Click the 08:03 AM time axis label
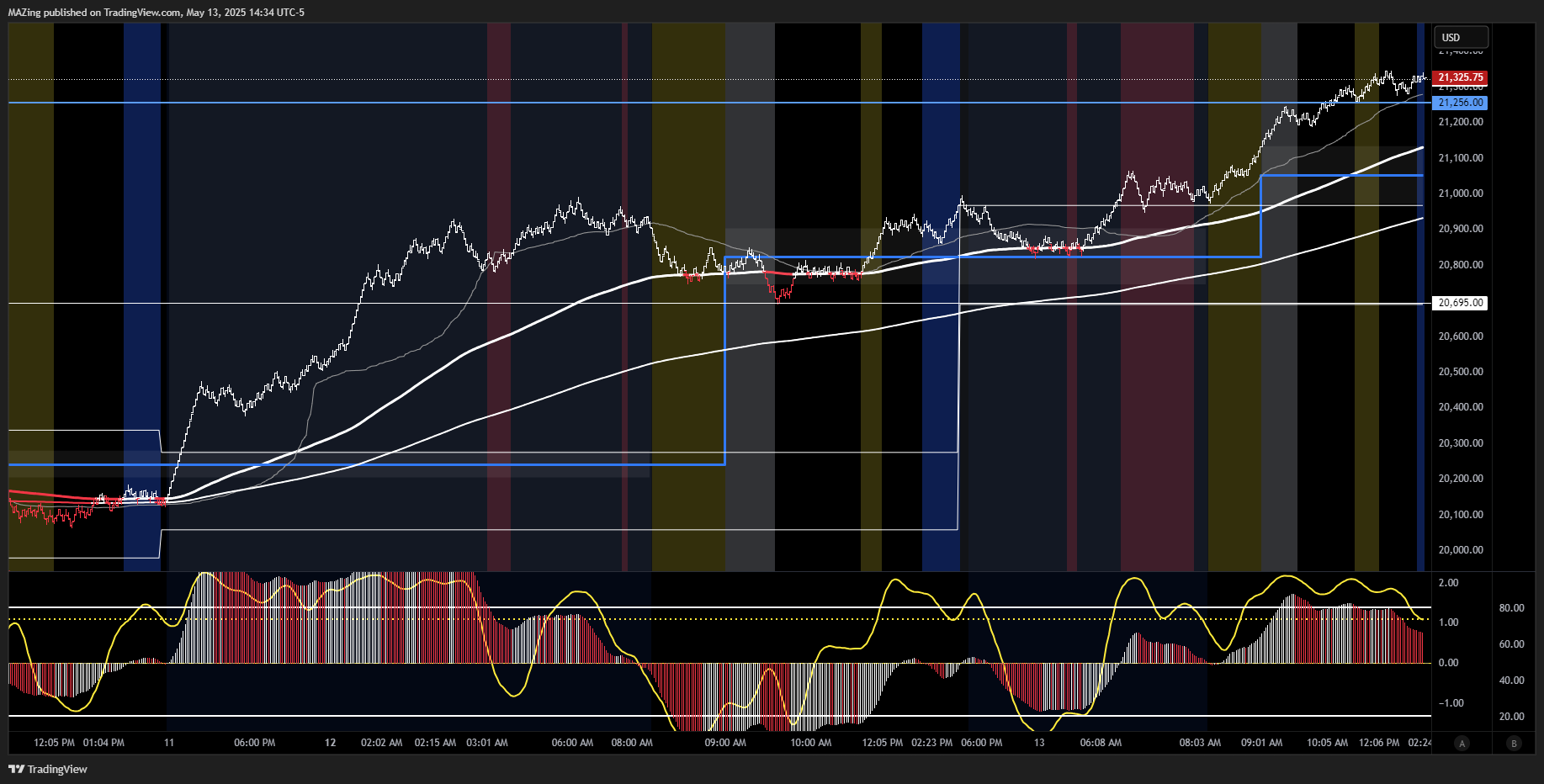1544x784 pixels. (x=1200, y=743)
